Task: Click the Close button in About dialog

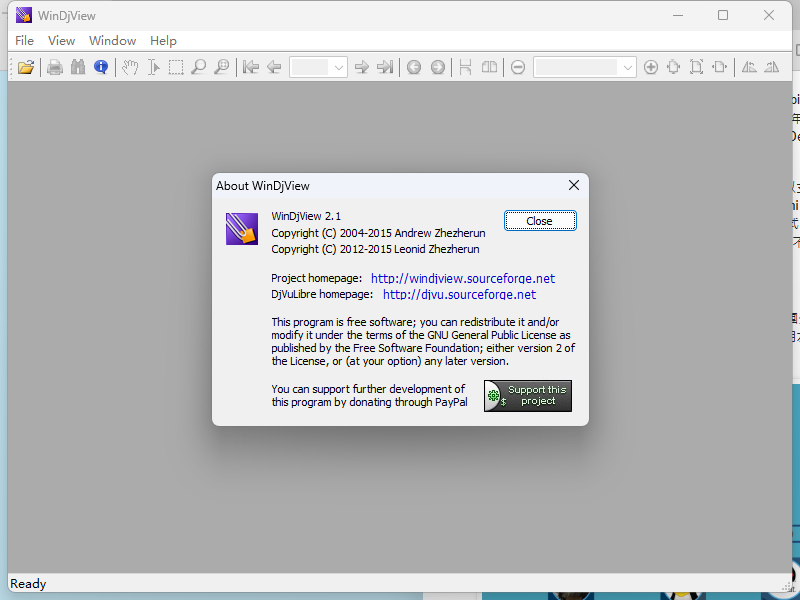Action: (x=540, y=221)
